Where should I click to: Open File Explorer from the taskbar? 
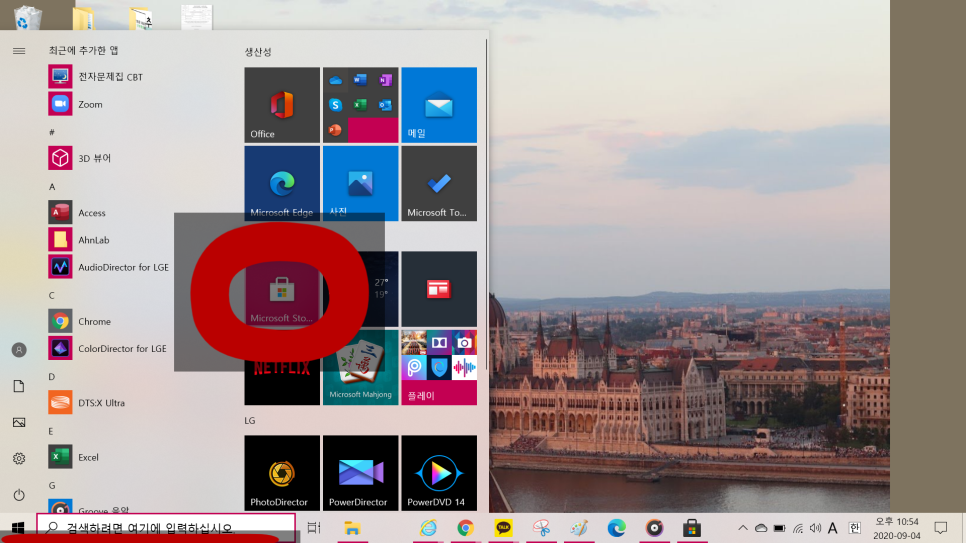click(x=352, y=528)
